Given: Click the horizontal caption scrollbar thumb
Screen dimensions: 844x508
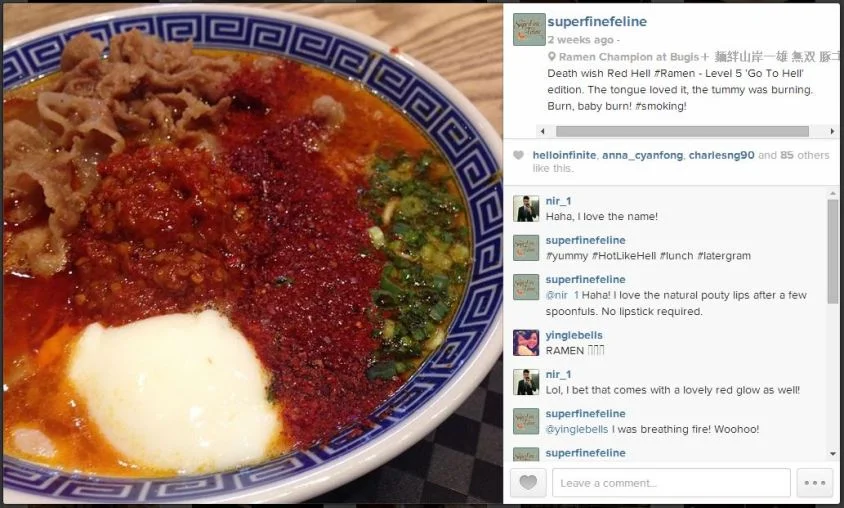Looking at the screenshot, I should point(682,131).
